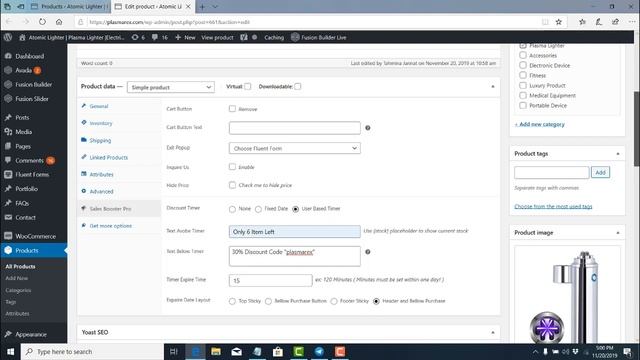Open Avada in the sidebar
Screen dimensions: 640x360
pyautogui.click(x=23, y=70)
